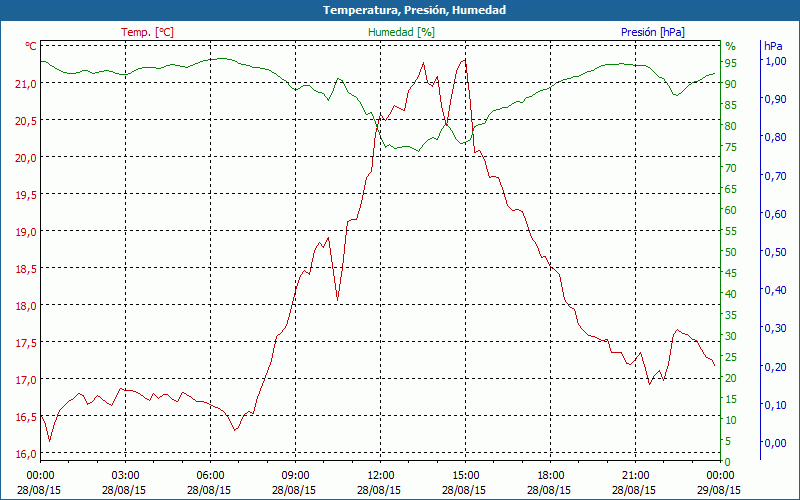The height and width of the screenshot is (500, 800).
Task: Click the 0,20 pressure axis value
Action: [x=775, y=366]
